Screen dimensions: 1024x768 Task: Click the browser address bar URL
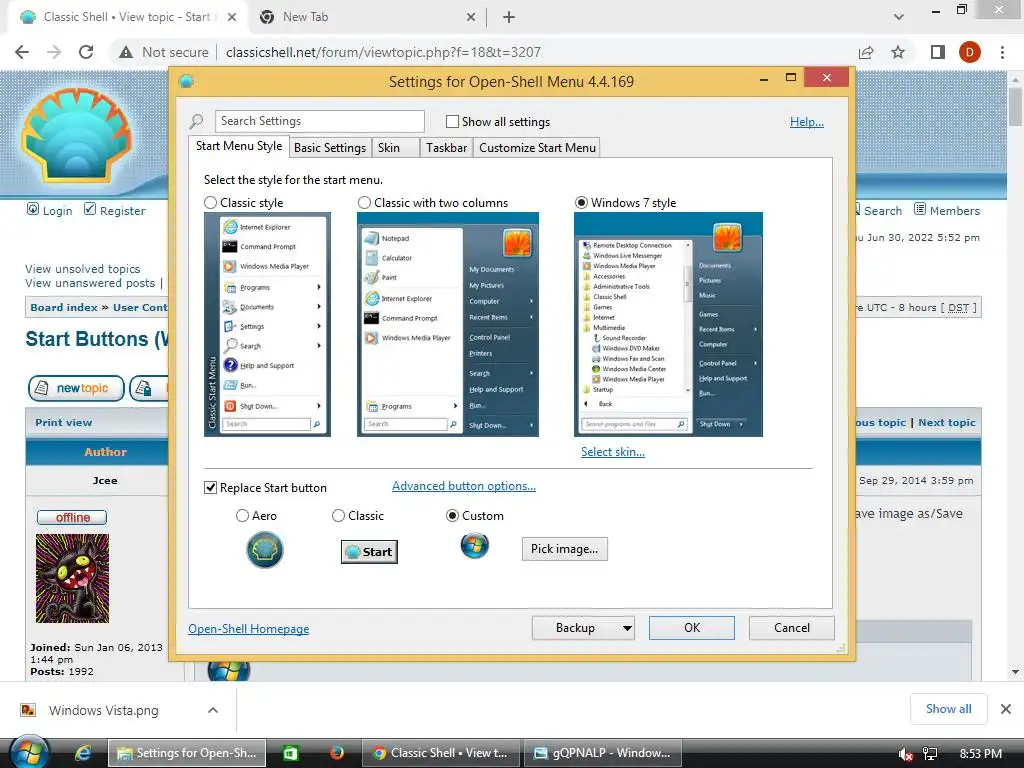pos(383,52)
